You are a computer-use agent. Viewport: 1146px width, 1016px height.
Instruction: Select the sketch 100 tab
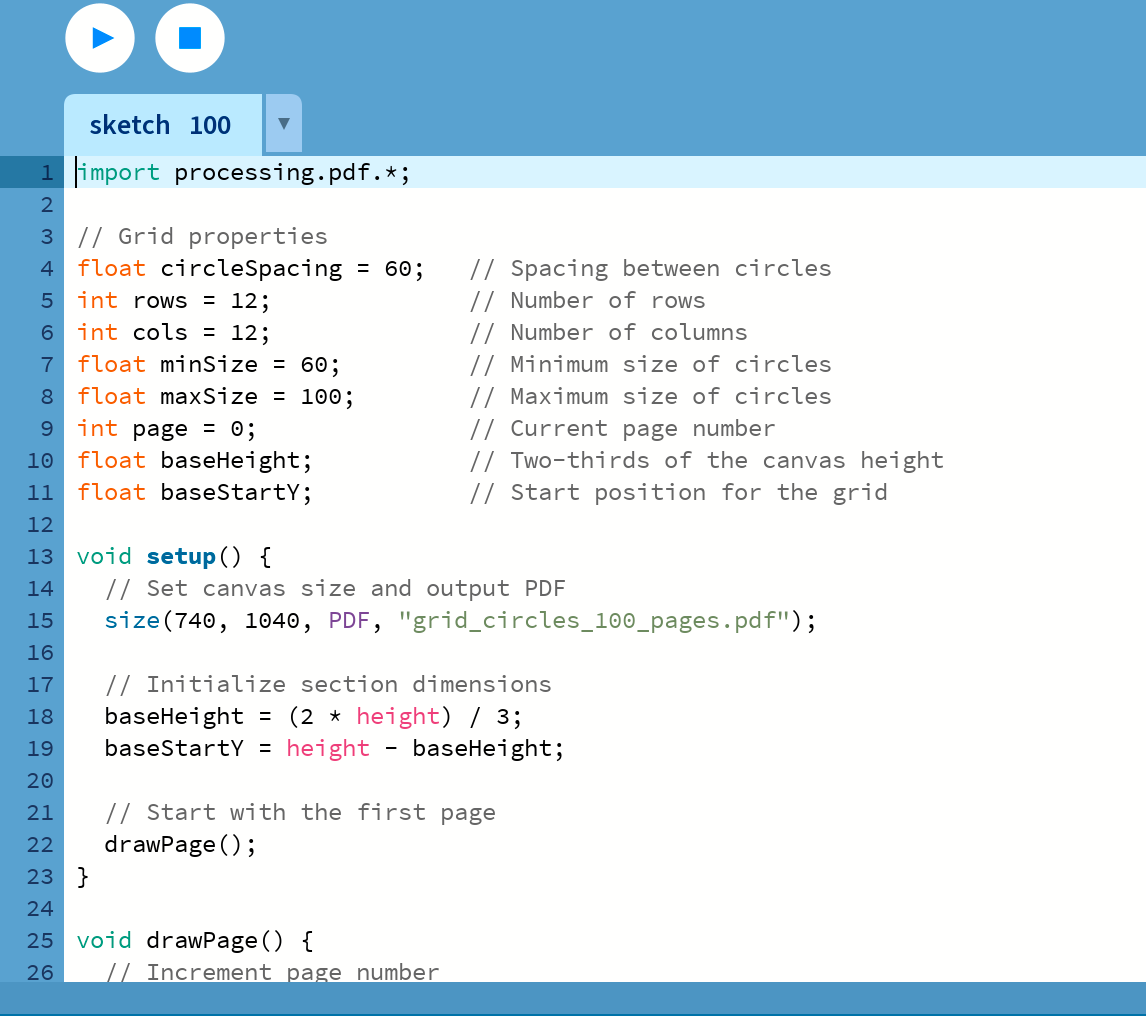(x=162, y=125)
